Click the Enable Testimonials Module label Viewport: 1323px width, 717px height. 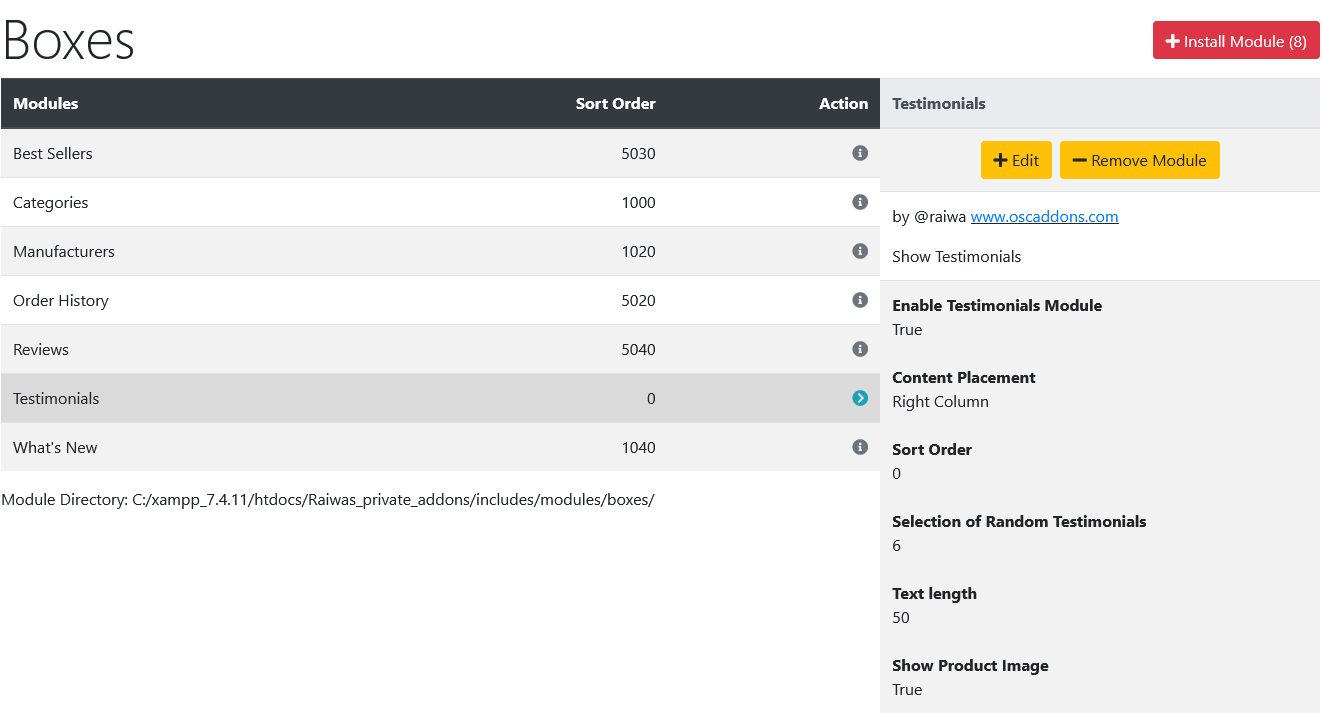(997, 305)
